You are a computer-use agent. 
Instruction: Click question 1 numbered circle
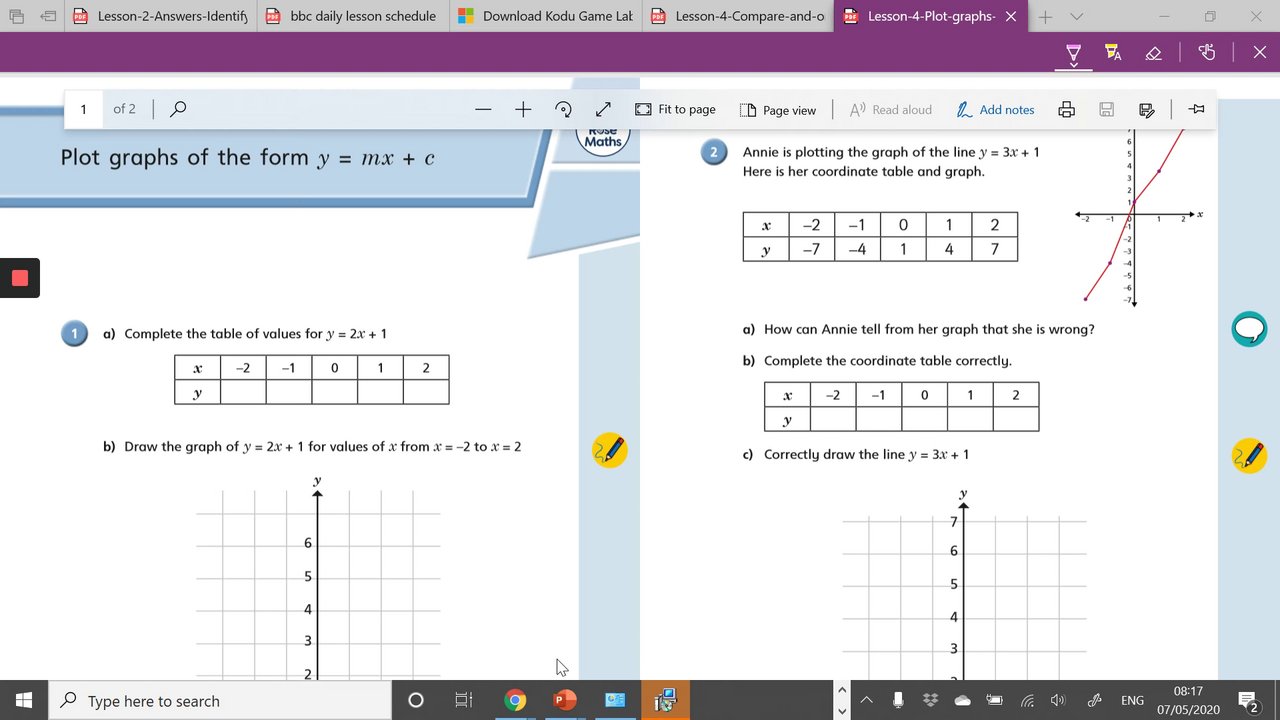(x=75, y=334)
